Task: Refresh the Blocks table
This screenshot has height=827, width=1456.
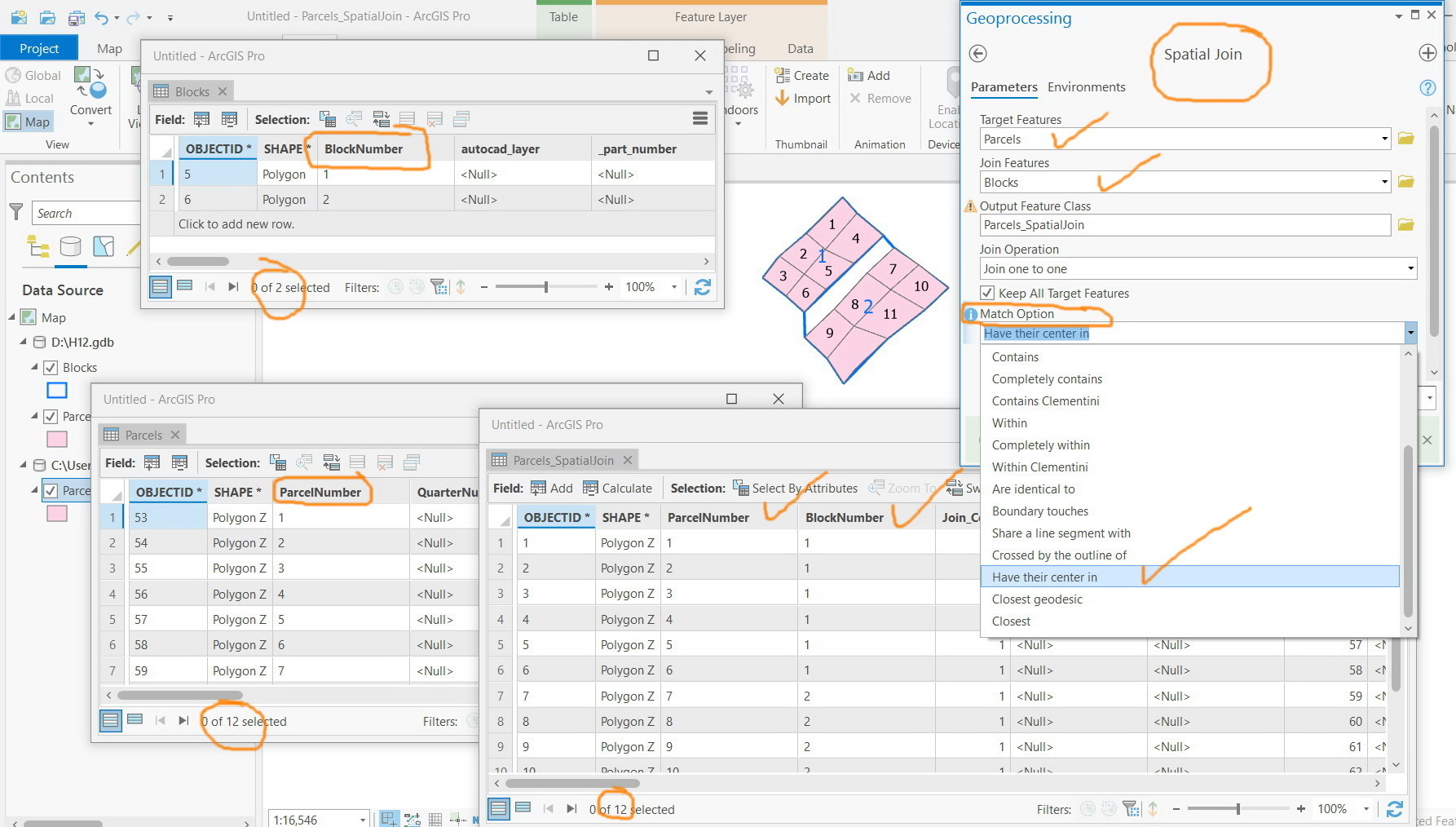Action: point(702,287)
